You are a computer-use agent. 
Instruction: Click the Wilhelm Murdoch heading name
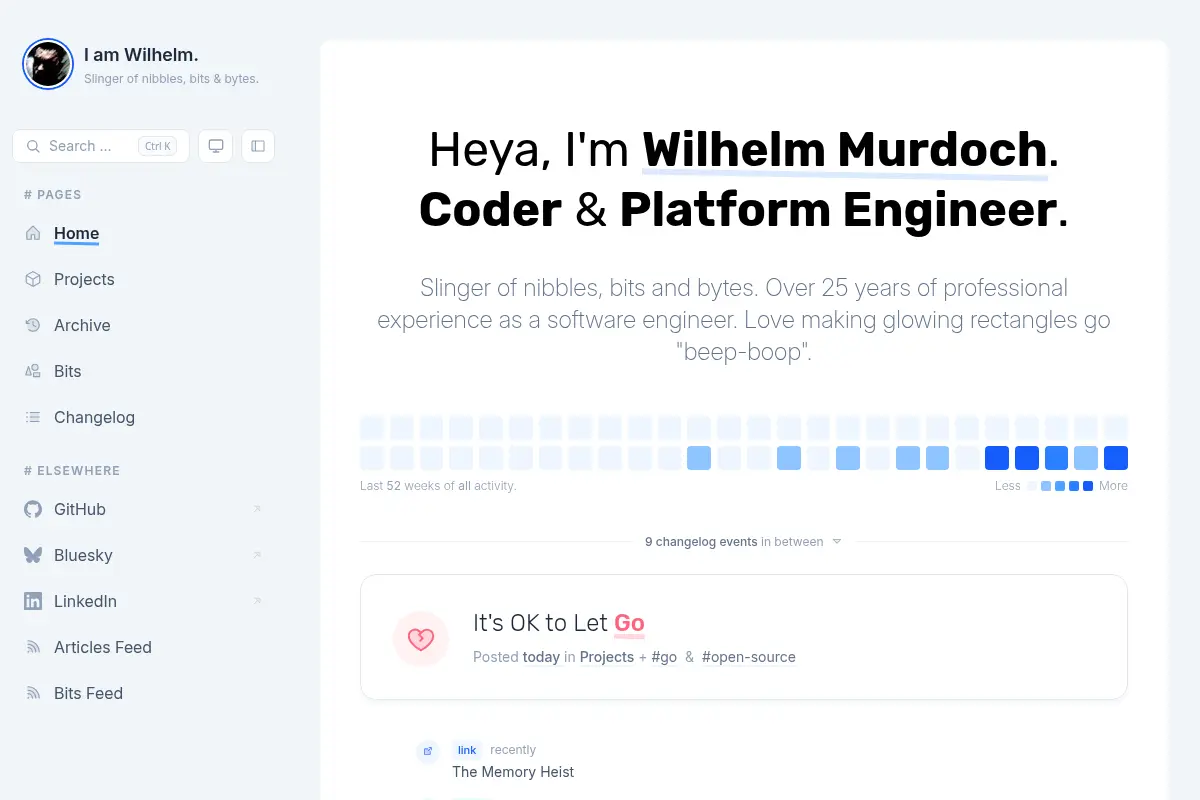click(x=844, y=150)
